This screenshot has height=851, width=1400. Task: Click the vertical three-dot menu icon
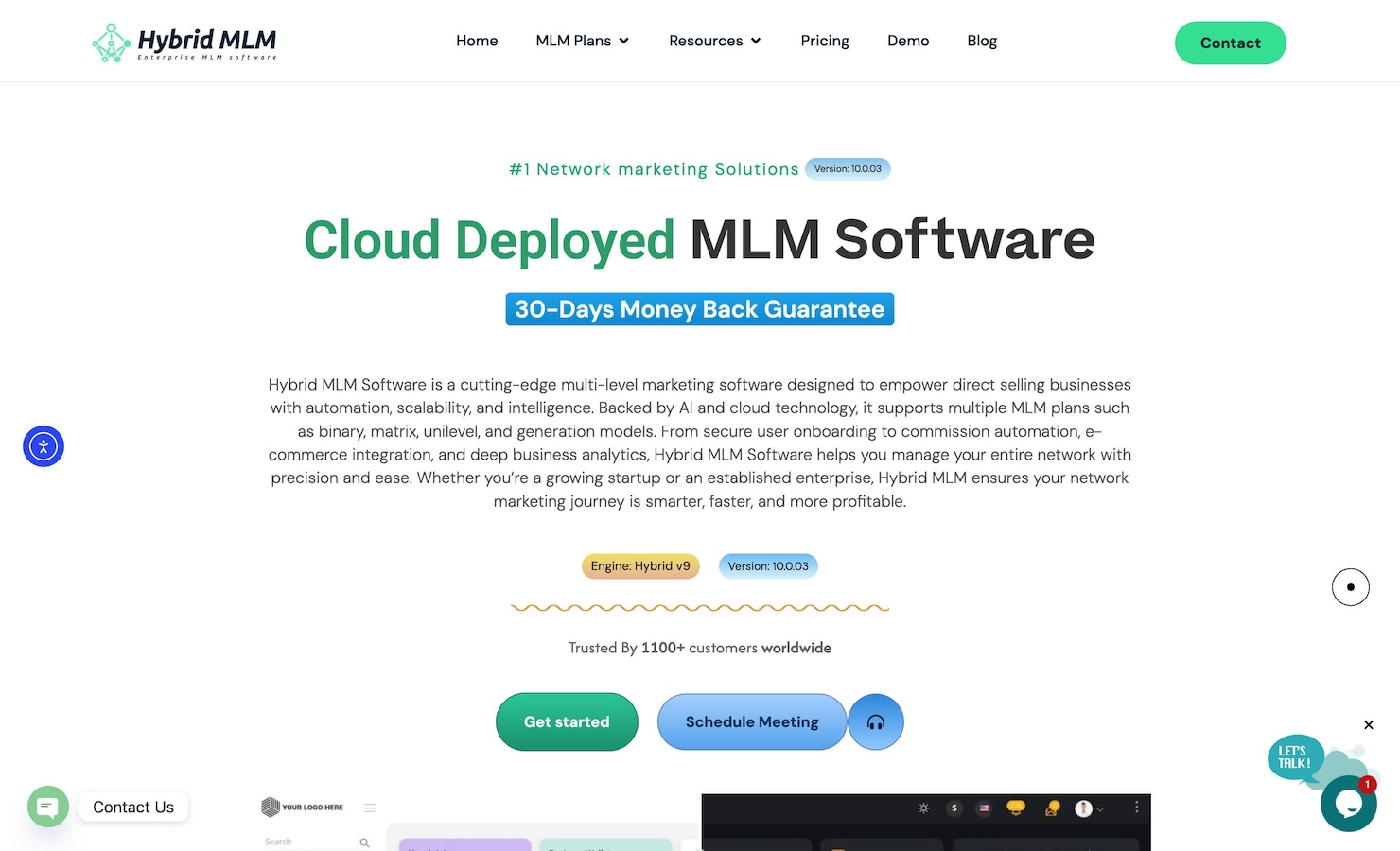tap(1137, 808)
